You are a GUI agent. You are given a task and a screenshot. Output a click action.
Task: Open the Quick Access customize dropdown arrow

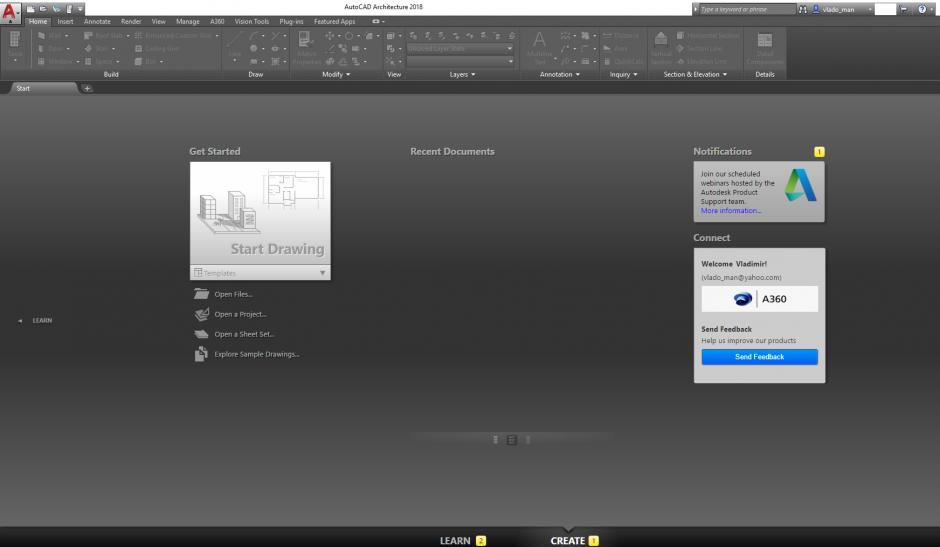[x=80, y=9]
